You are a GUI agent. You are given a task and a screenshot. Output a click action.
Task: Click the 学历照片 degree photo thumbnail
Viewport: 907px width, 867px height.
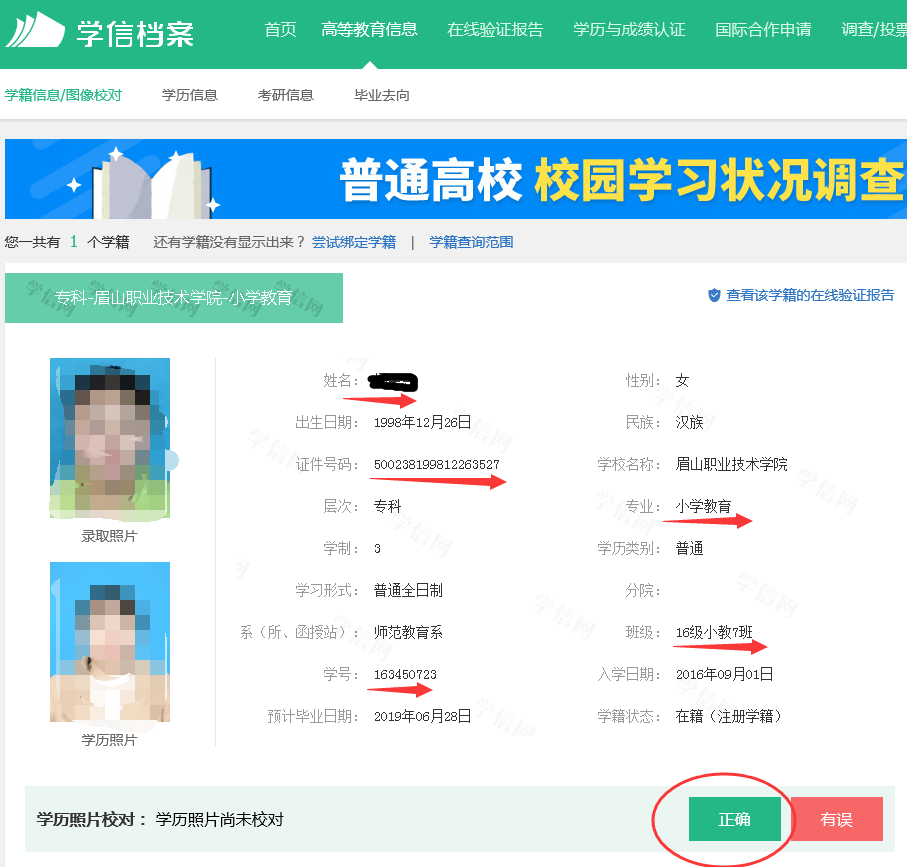click(110, 642)
